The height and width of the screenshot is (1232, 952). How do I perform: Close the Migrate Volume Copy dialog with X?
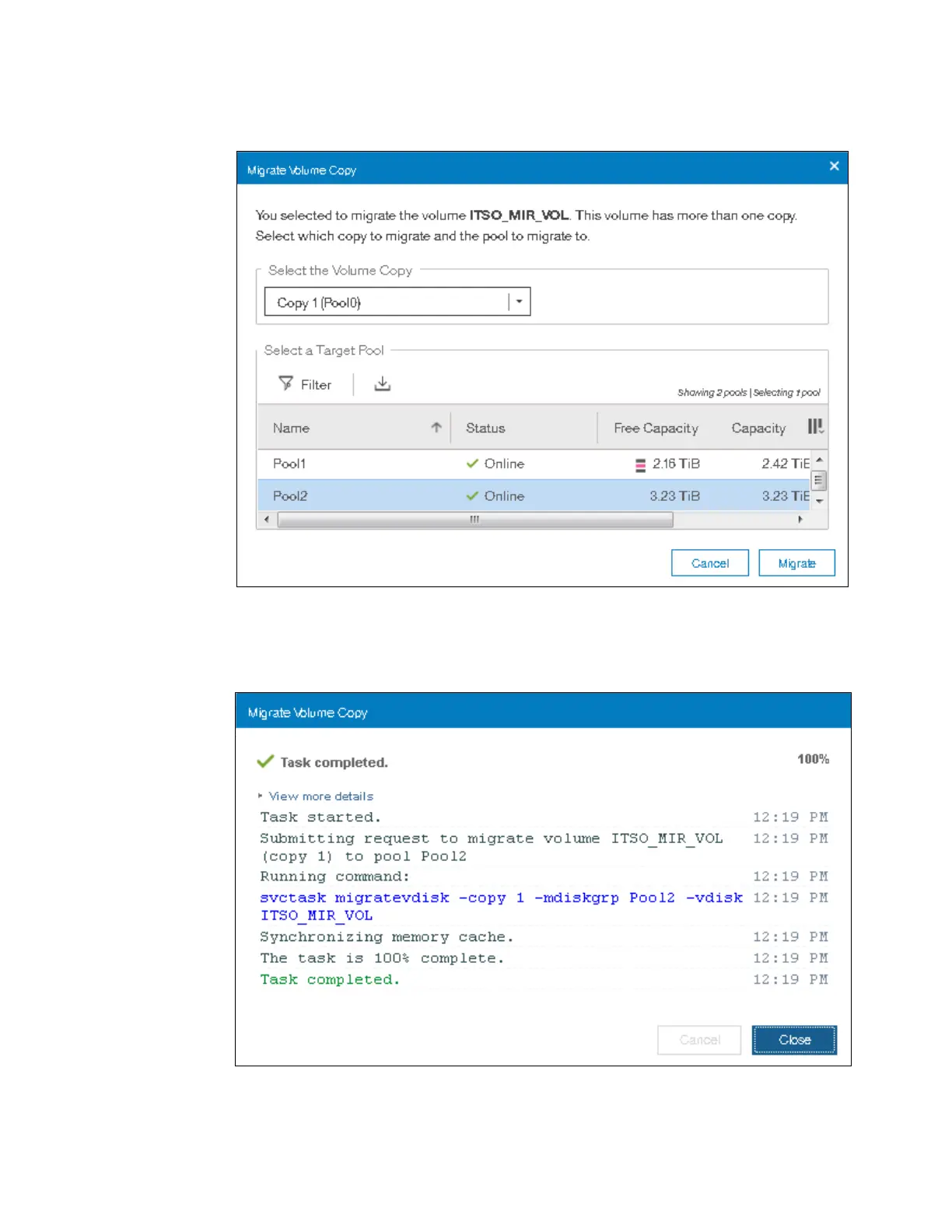coord(834,166)
